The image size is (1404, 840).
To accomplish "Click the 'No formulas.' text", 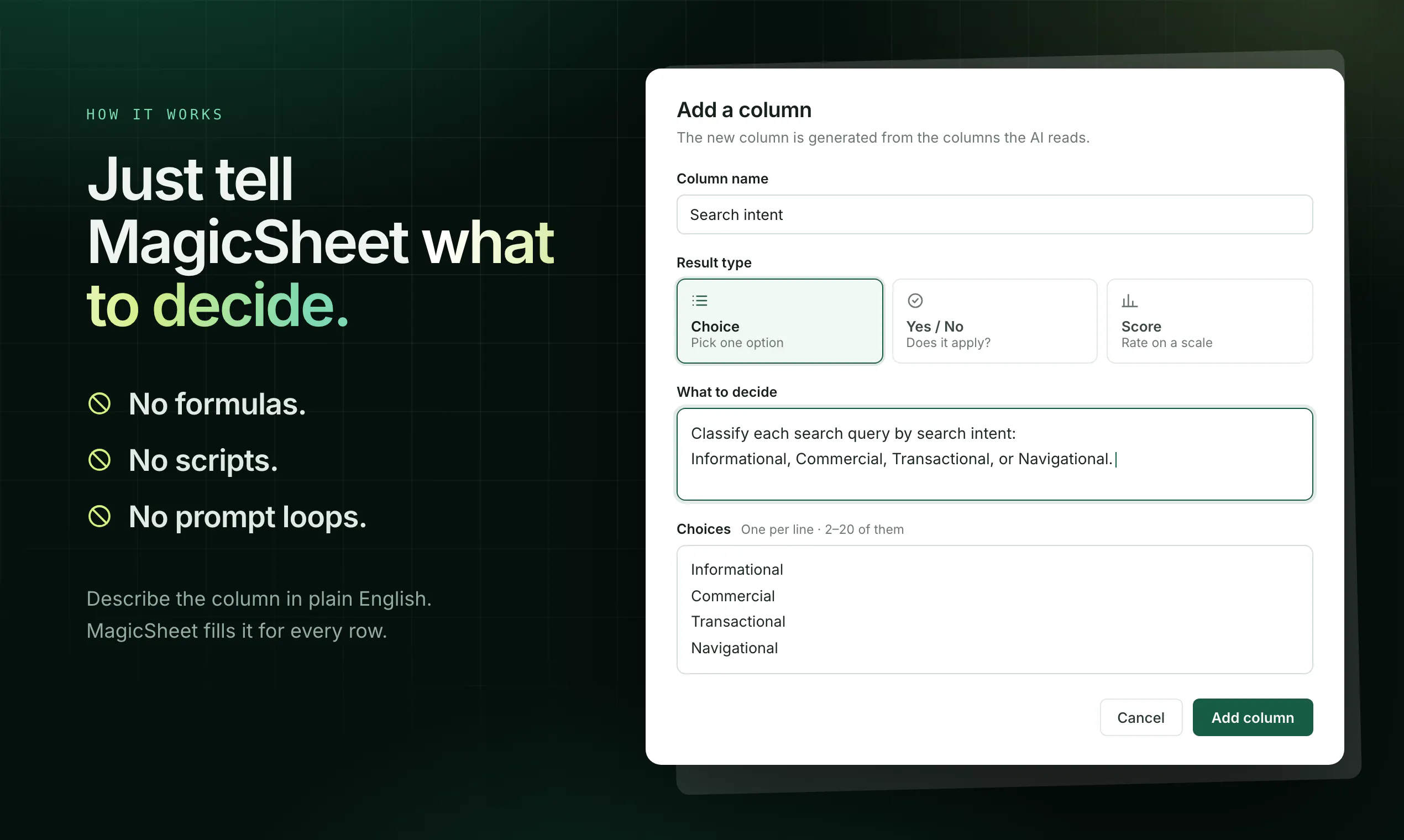I will [217, 404].
